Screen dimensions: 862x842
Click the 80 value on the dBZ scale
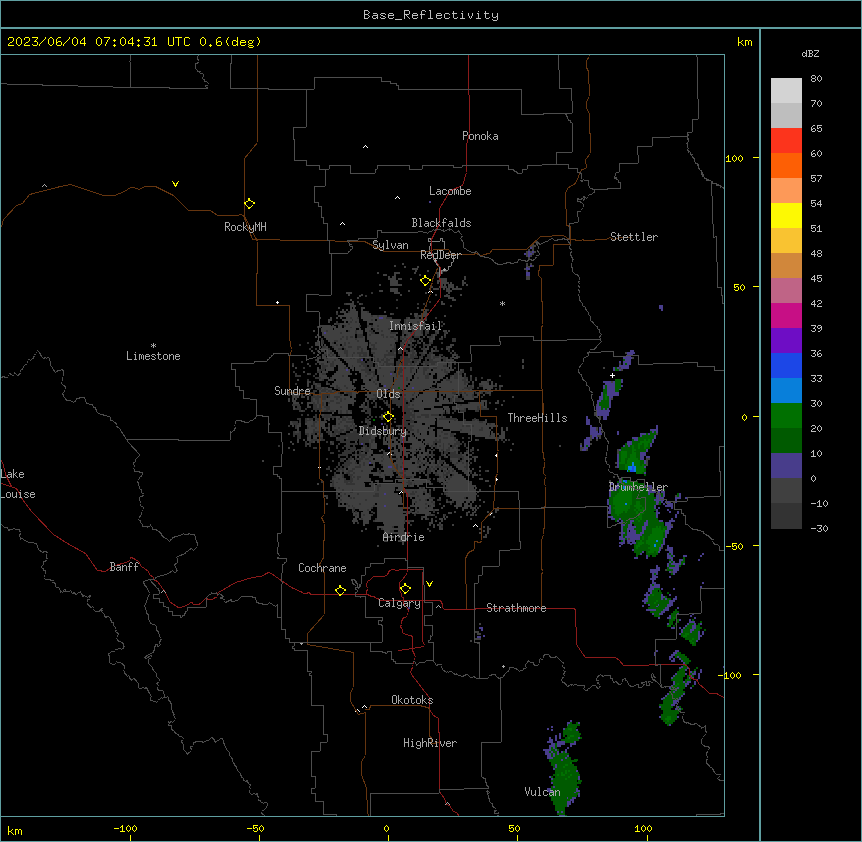(816, 79)
